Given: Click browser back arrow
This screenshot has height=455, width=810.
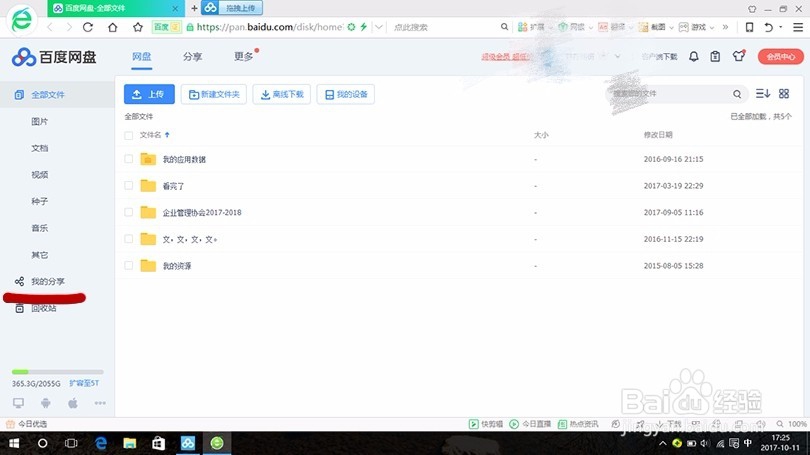Looking at the screenshot, I should [x=50, y=27].
